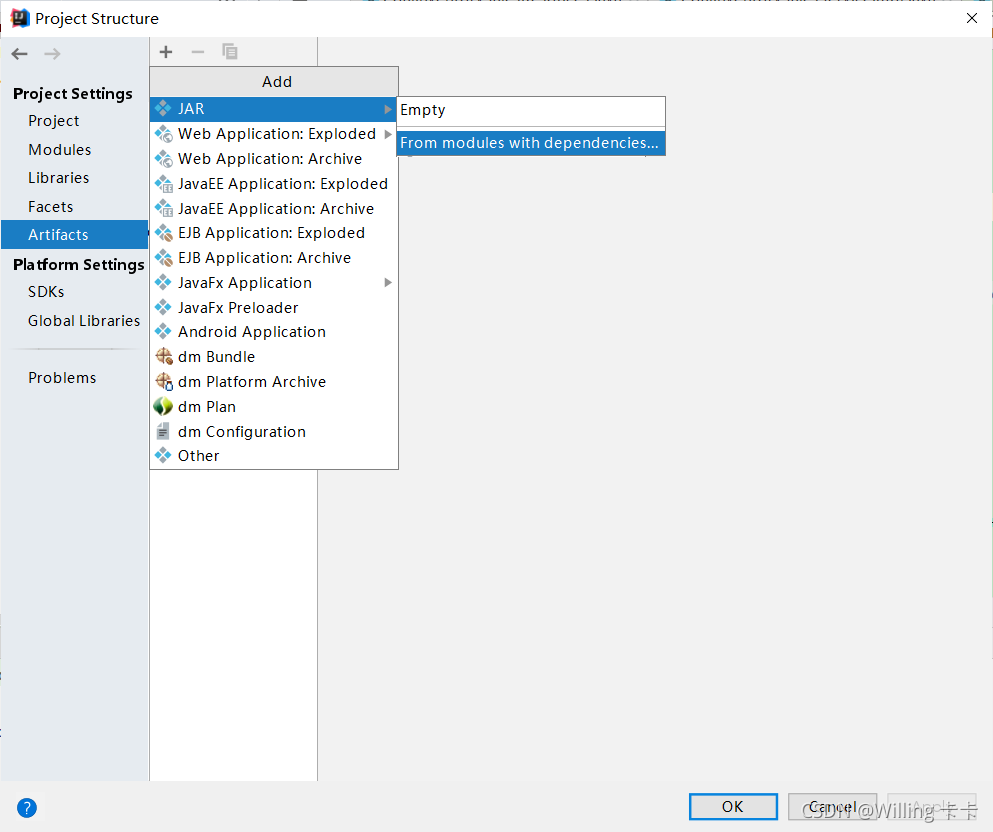
Task: Select From modules with dependencies option
Action: (x=531, y=143)
